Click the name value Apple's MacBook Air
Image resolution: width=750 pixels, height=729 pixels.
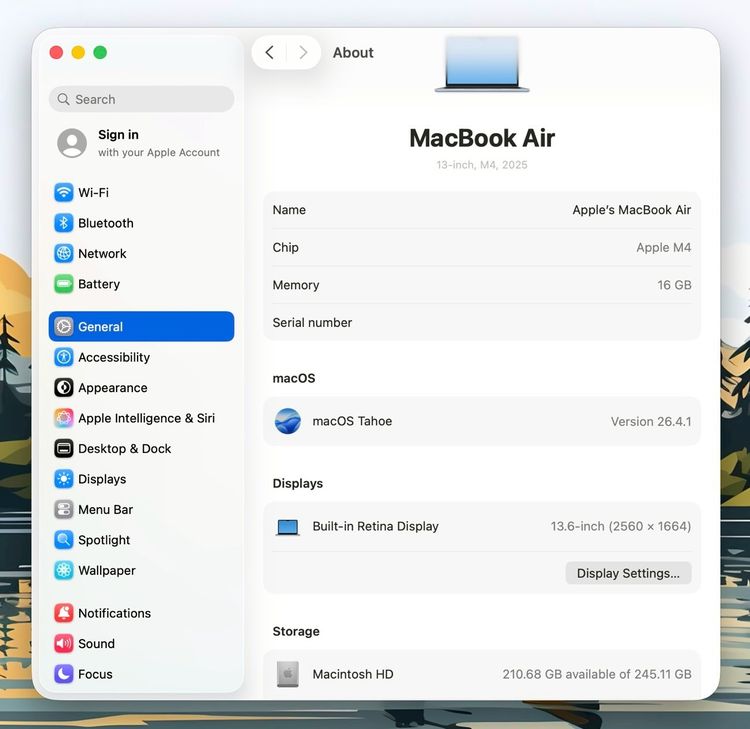pos(631,210)
